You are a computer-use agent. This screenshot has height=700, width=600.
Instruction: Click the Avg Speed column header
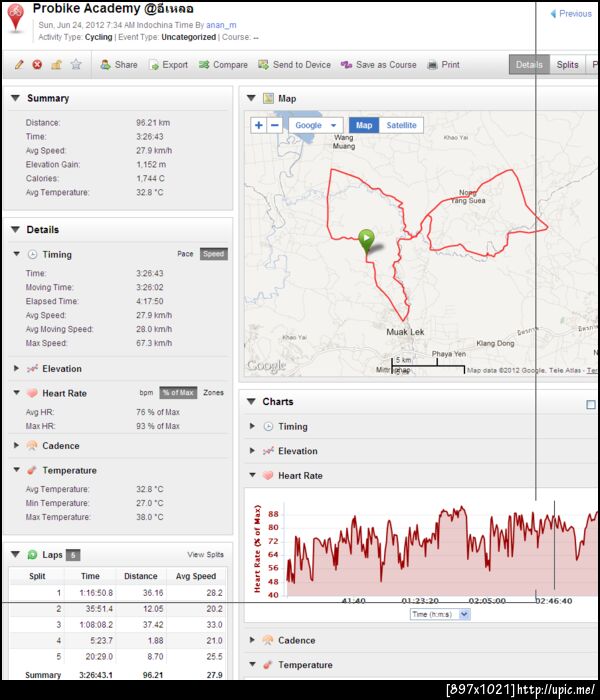196,576
